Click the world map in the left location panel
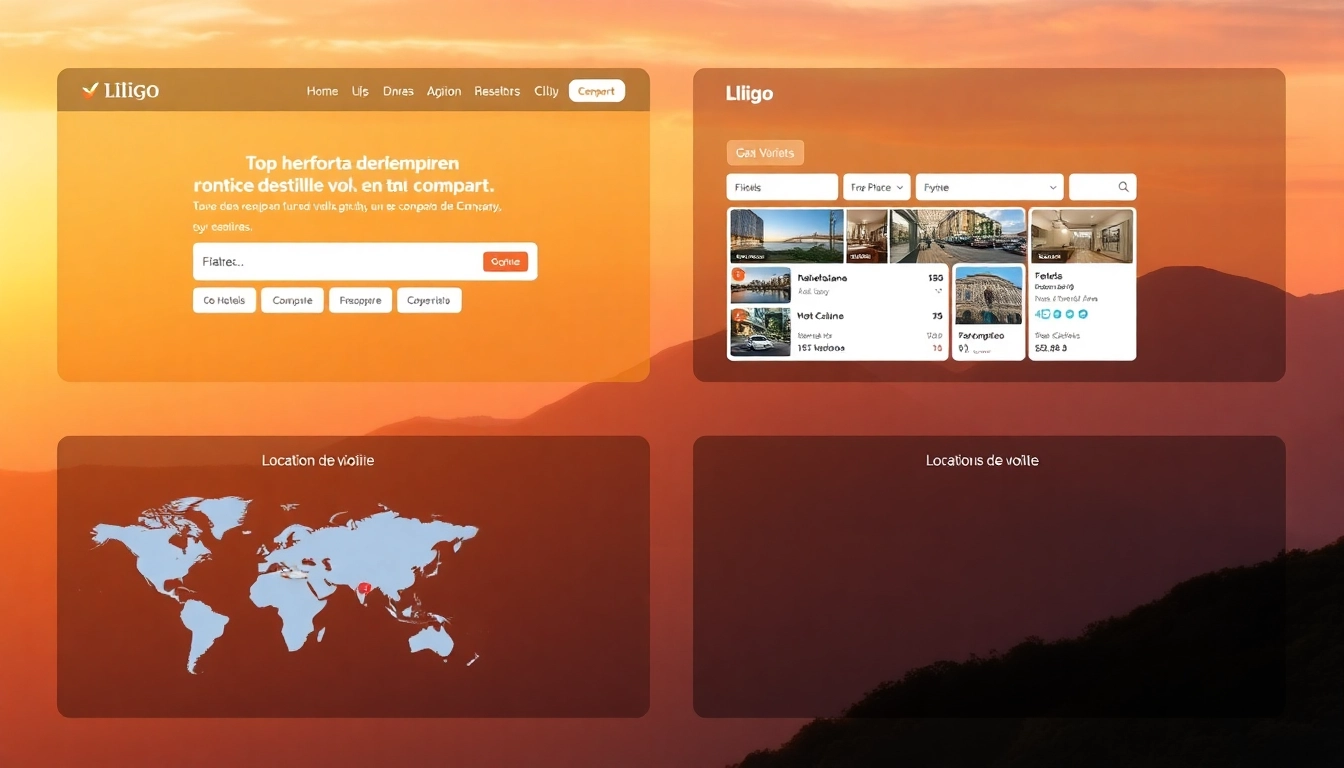The width and height of the screenshot is (1344, 768). pyautogui.click(x=286, y=584)
